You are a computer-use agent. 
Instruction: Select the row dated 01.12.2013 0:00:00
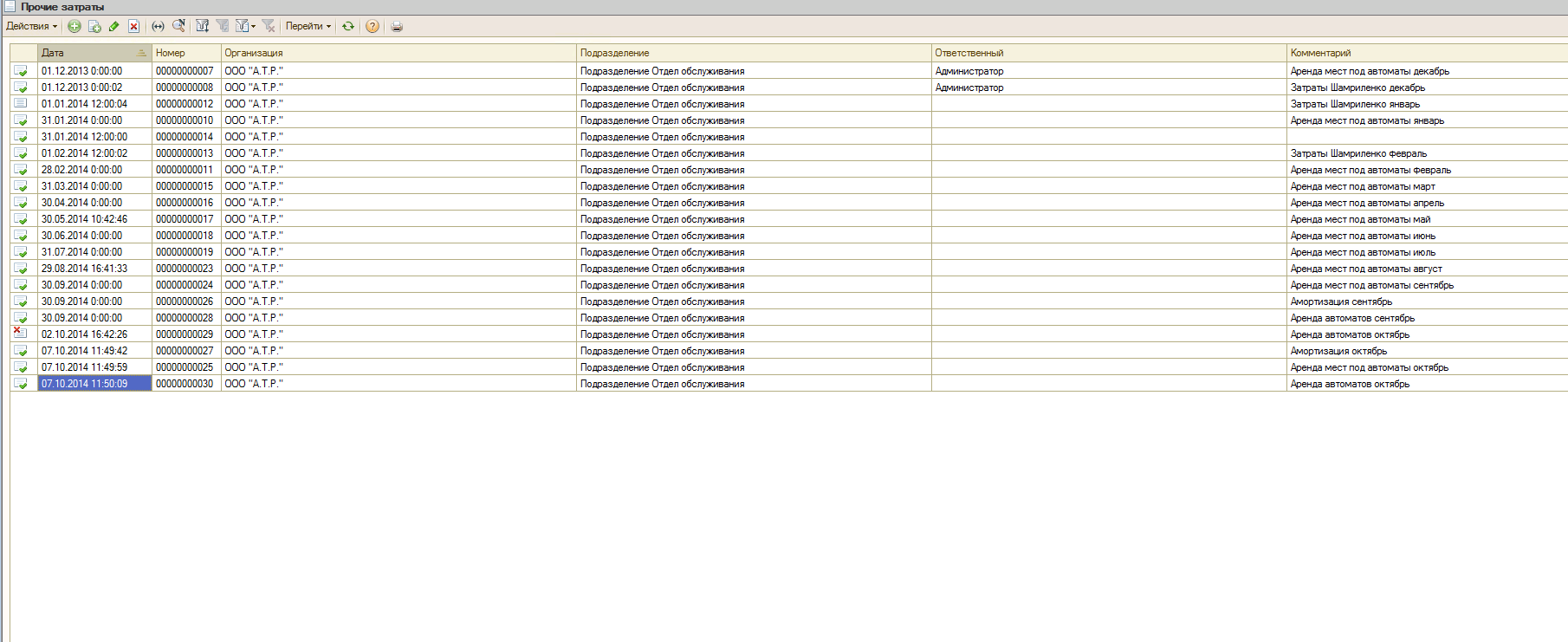coord(82,71)
